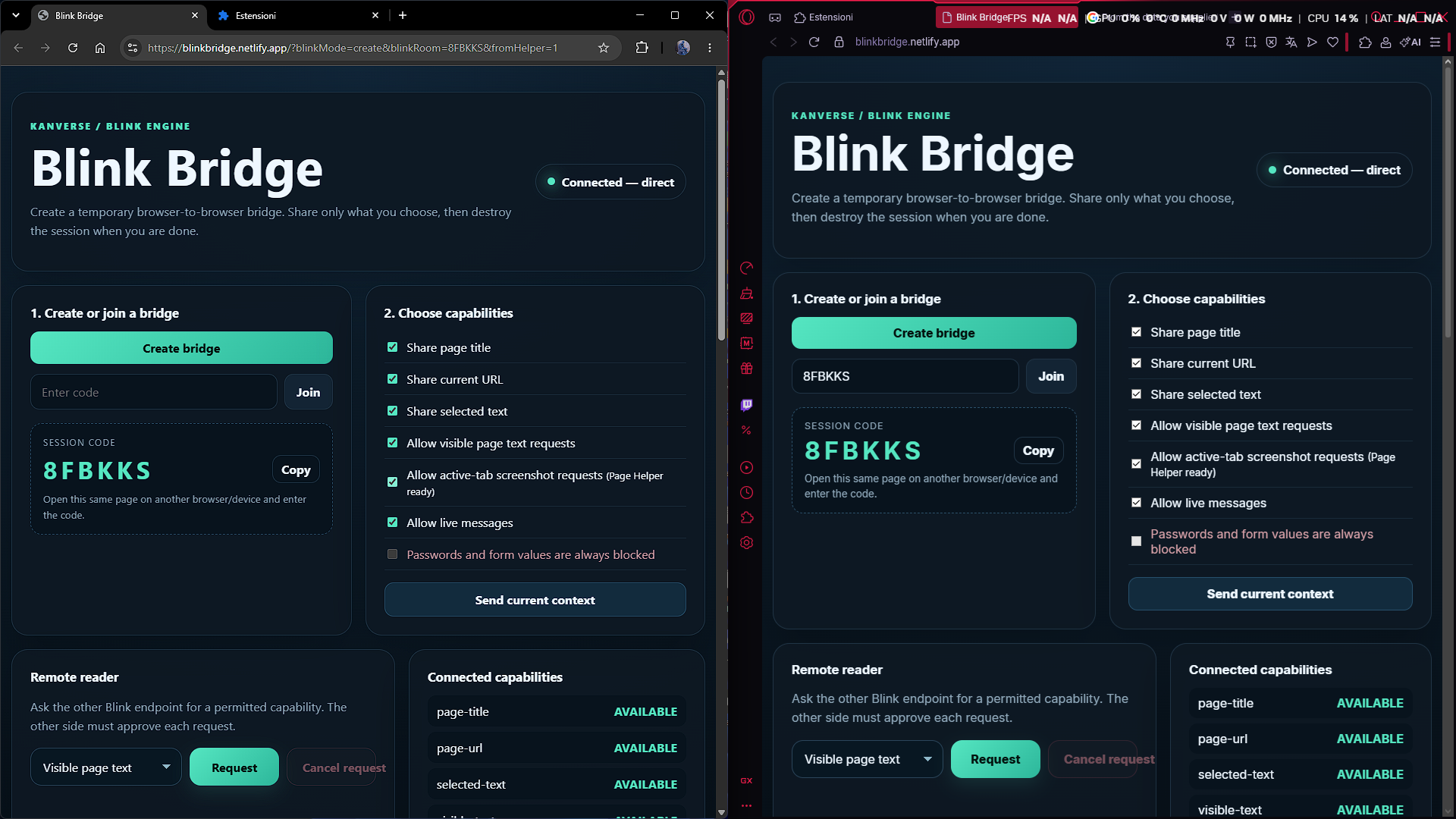Click the translate icon in Opera address bar
Screen dimensions: 1456x819
coord(1291,42)
